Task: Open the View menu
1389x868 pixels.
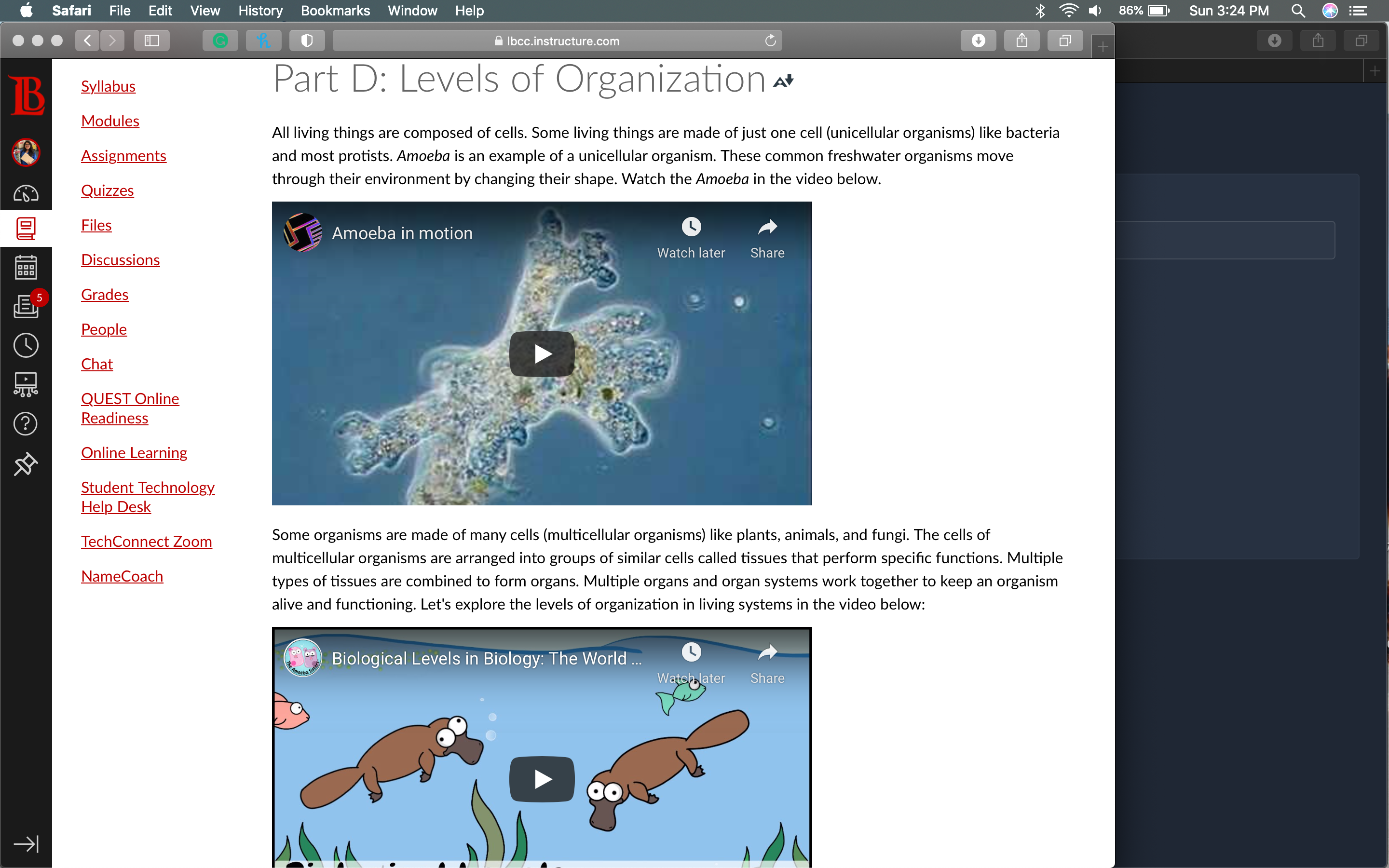Action: coord(205,10)
